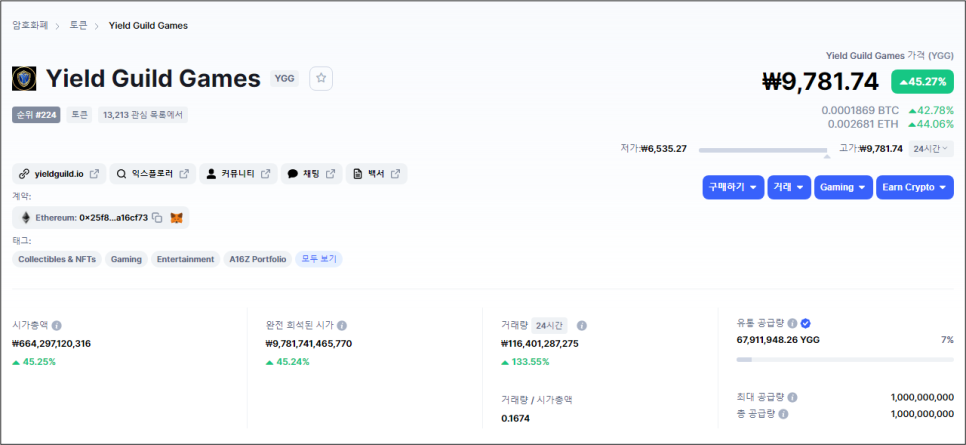Image resolution: width=966 pixels, height=445 pixels.
Task: Open the Gaming dropdown button
Action: click(x=843, y=187)
